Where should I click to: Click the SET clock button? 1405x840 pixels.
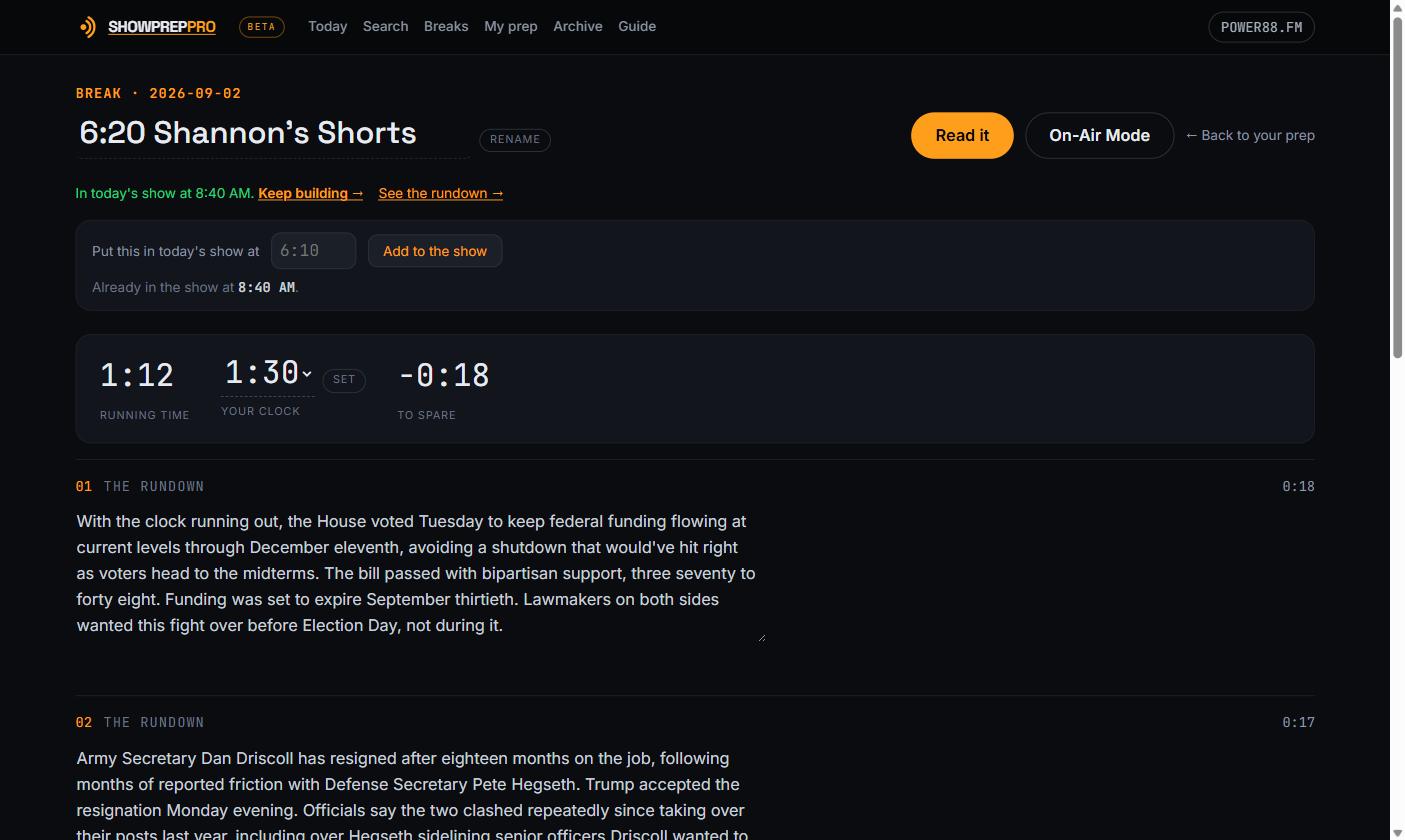tap(344, 380)
